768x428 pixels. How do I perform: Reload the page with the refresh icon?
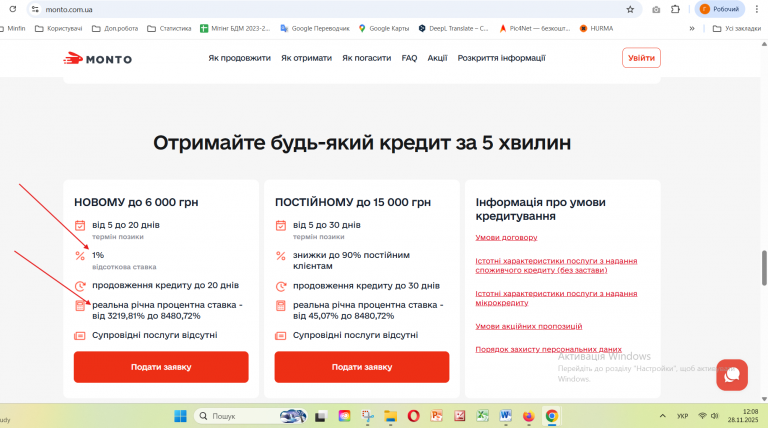click(x=13, y=9)
